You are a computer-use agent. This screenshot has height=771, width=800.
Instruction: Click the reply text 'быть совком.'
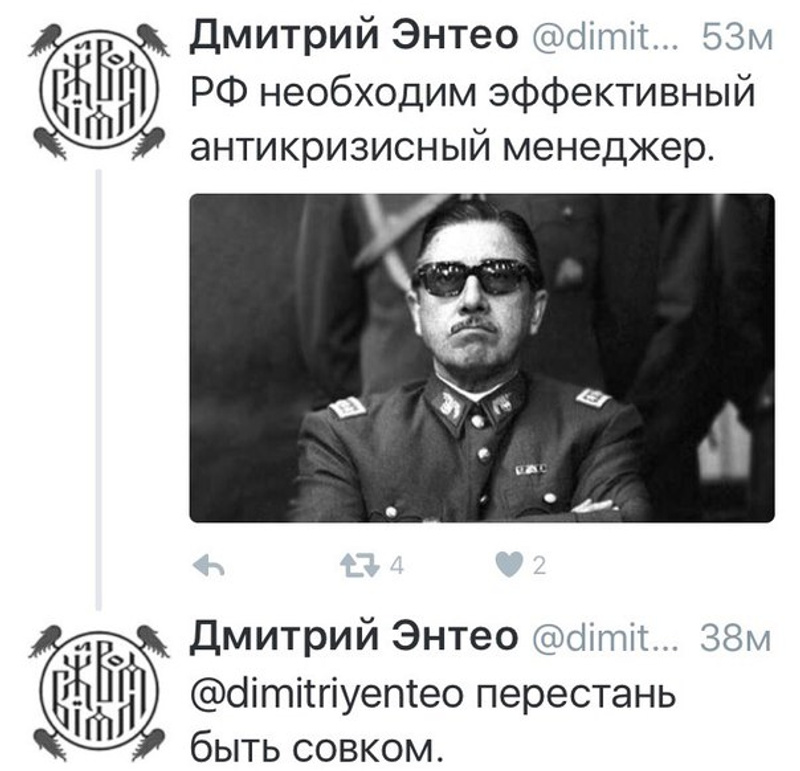314,747
